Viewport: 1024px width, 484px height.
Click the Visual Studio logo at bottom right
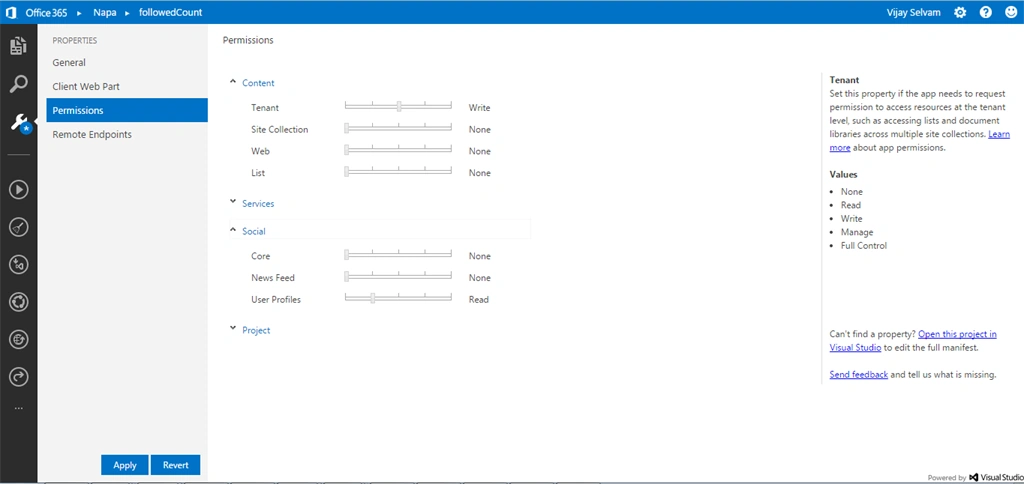(x=997, y=477)
